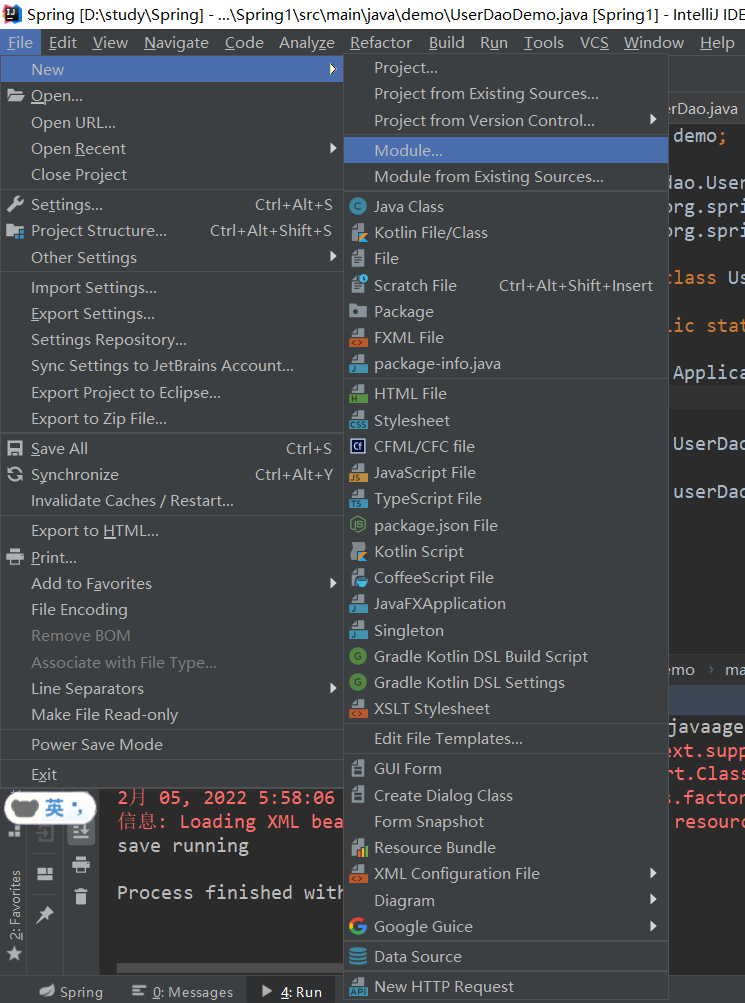Open the Refactor menu
This screenshot has width=745, height=1003.
381,43
